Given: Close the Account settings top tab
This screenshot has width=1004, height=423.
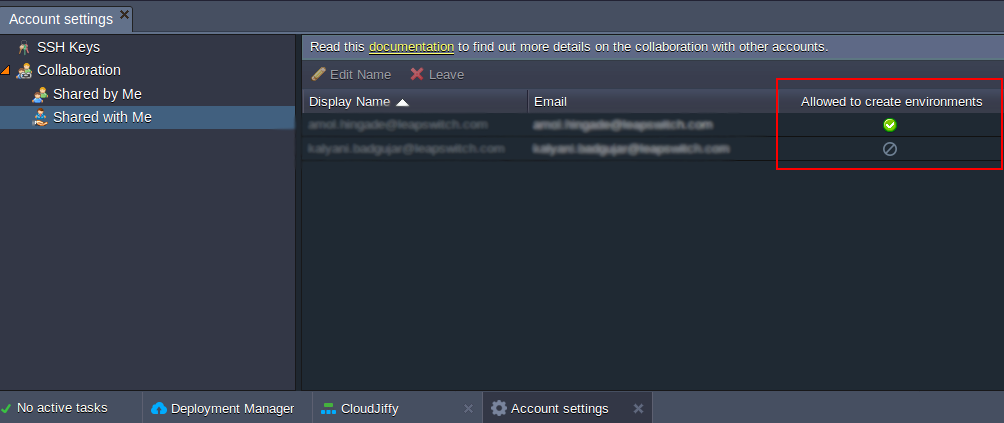Looking at the screenshot, I should tap(124, 15).
